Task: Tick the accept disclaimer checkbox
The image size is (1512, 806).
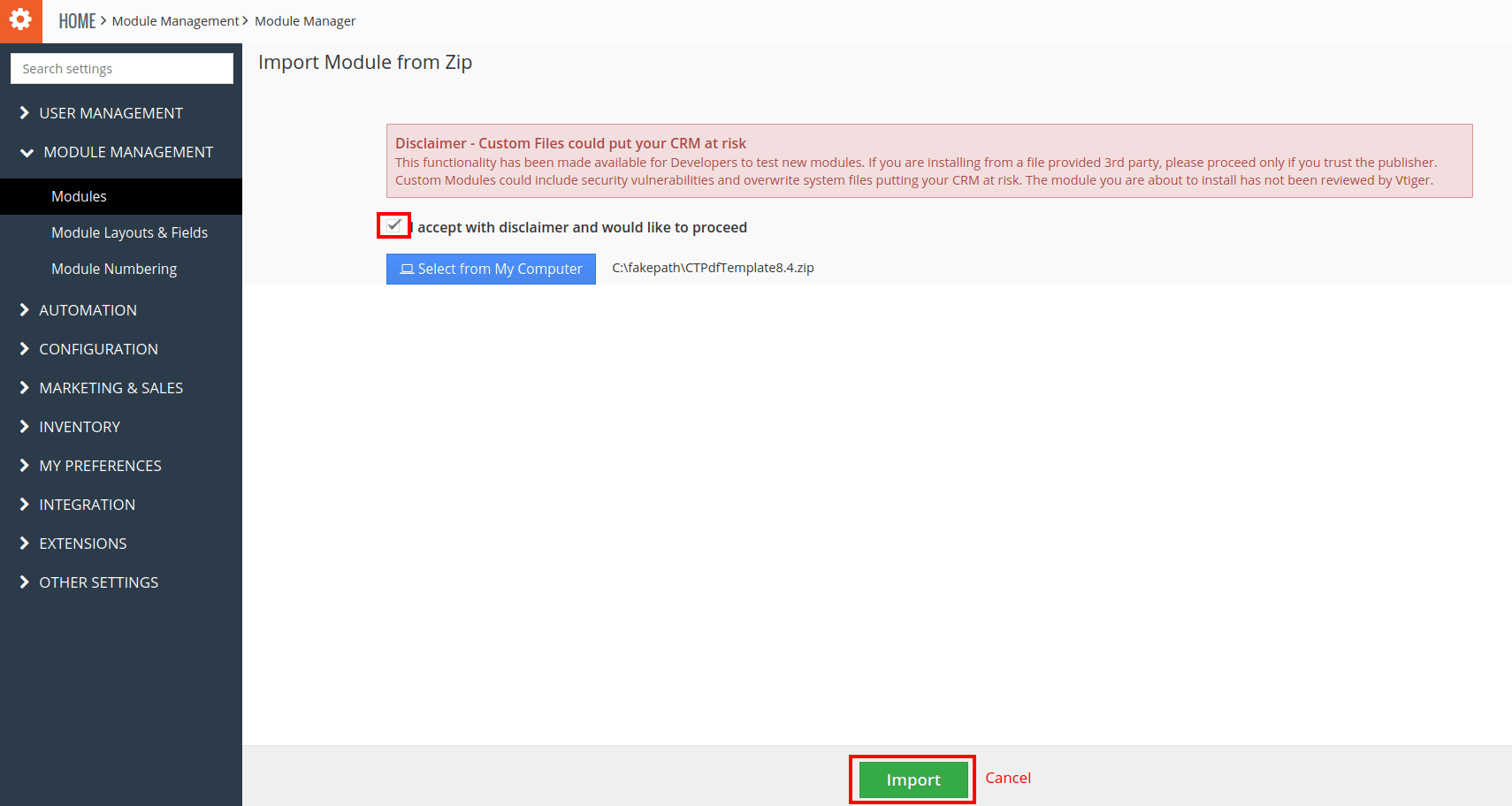Action: 393,225
